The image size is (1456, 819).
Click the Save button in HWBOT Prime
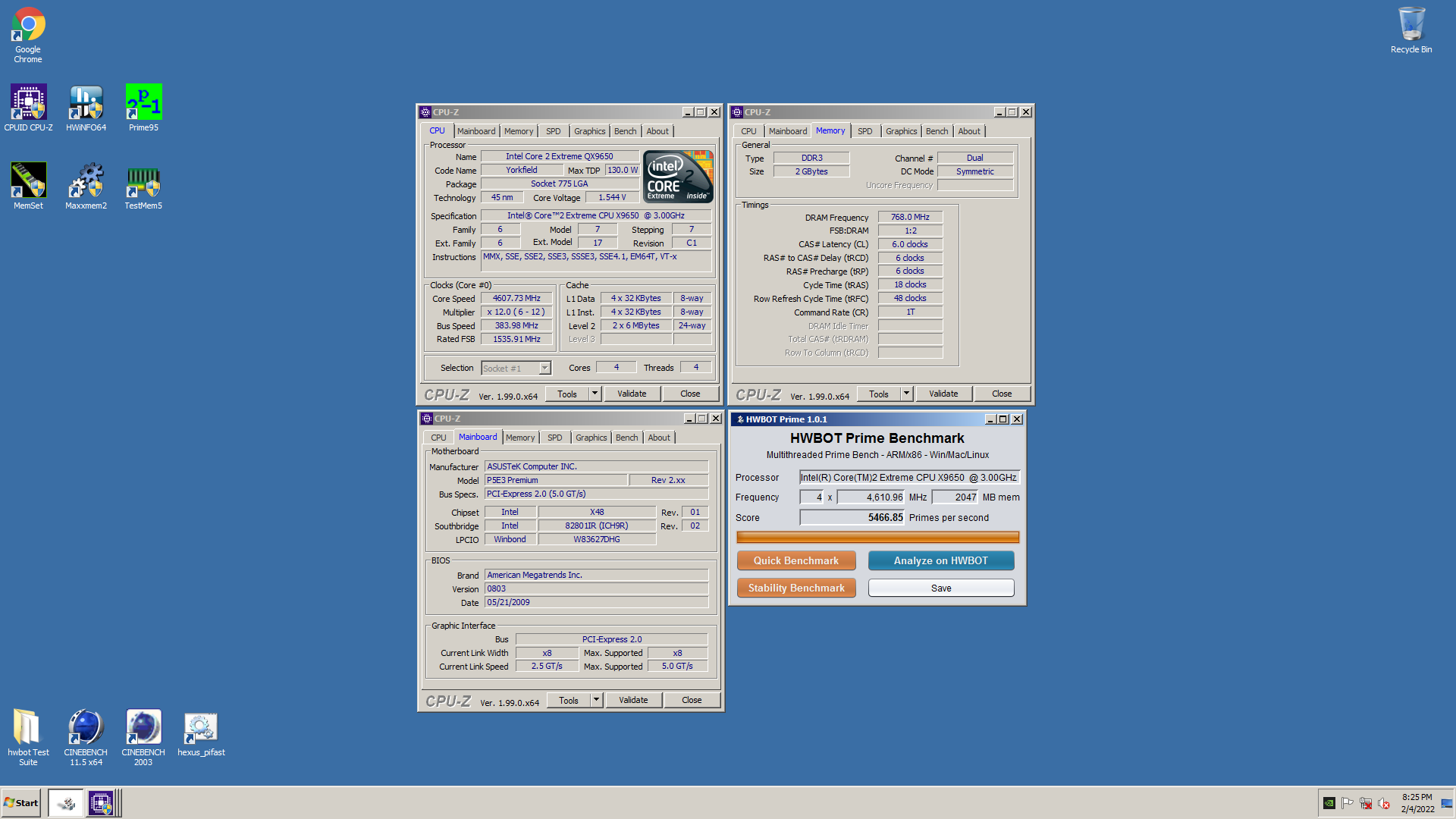click(x=941, y=588)
